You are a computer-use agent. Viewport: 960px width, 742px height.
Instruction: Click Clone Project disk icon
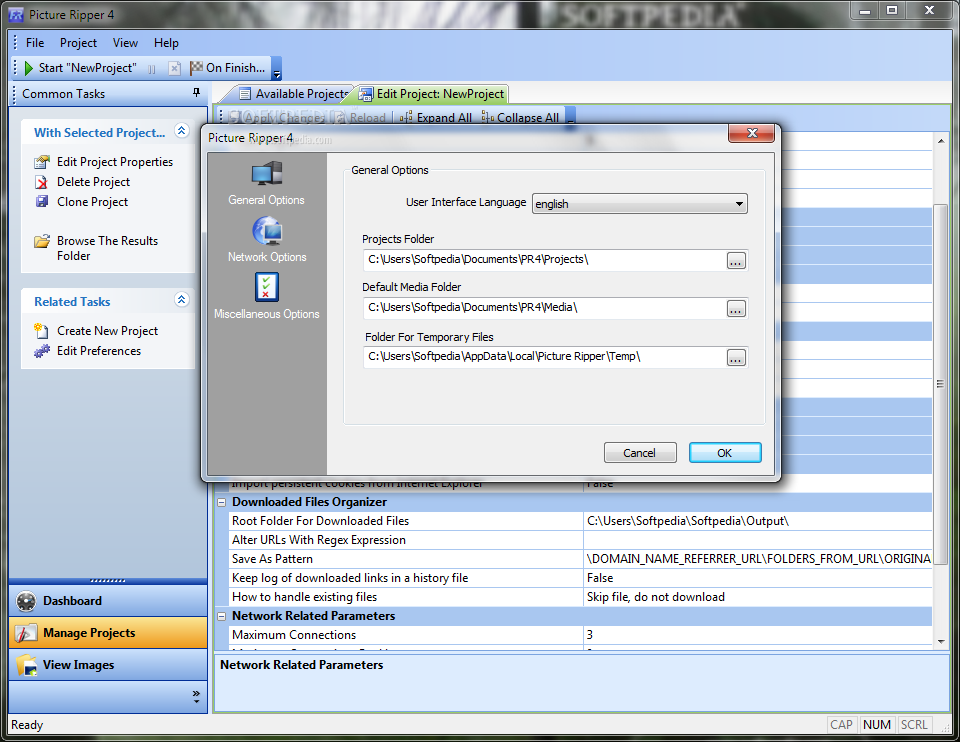coord(42,201)
